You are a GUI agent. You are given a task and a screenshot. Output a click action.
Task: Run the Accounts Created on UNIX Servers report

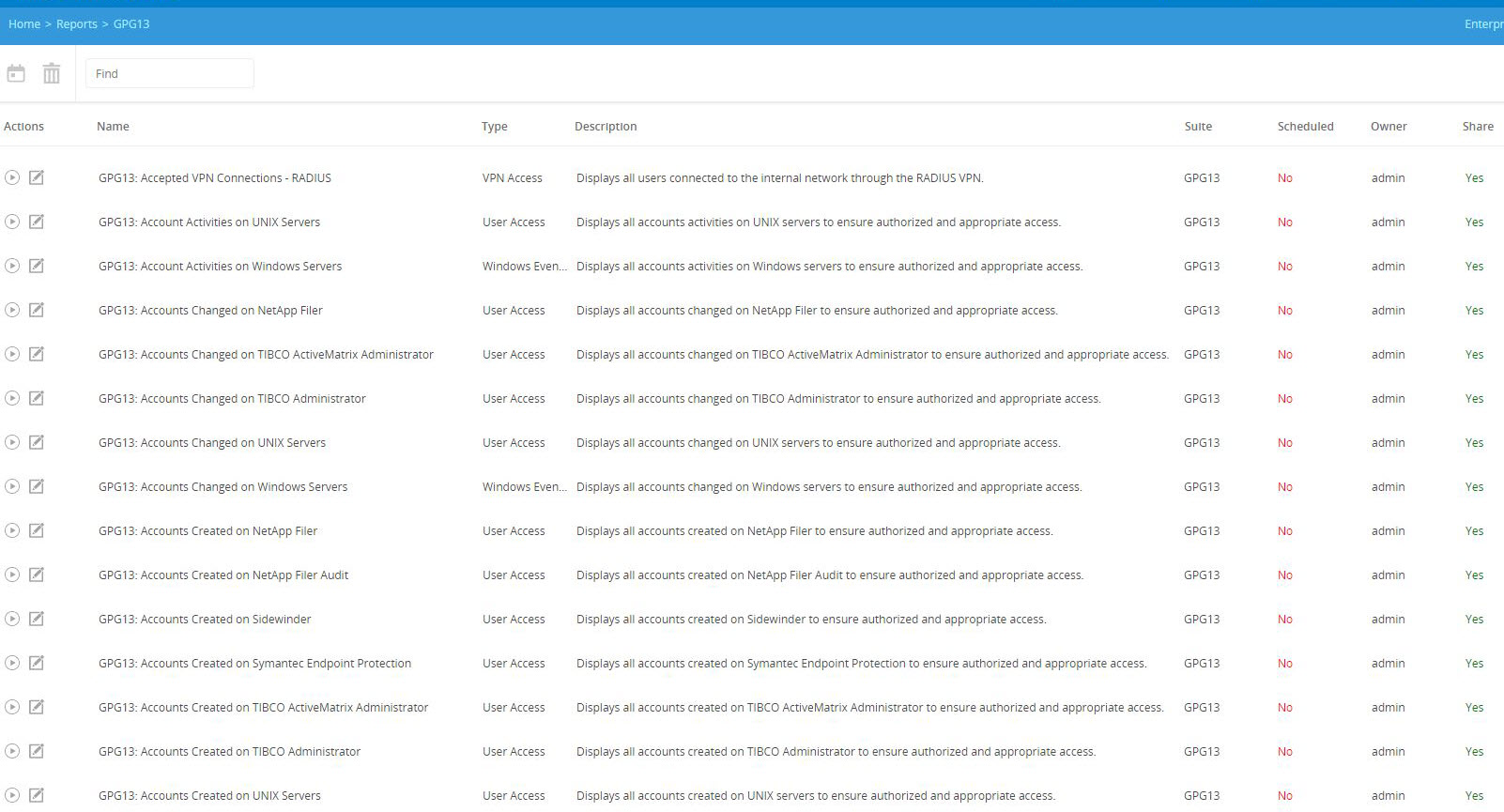click(x=12, y=795)
